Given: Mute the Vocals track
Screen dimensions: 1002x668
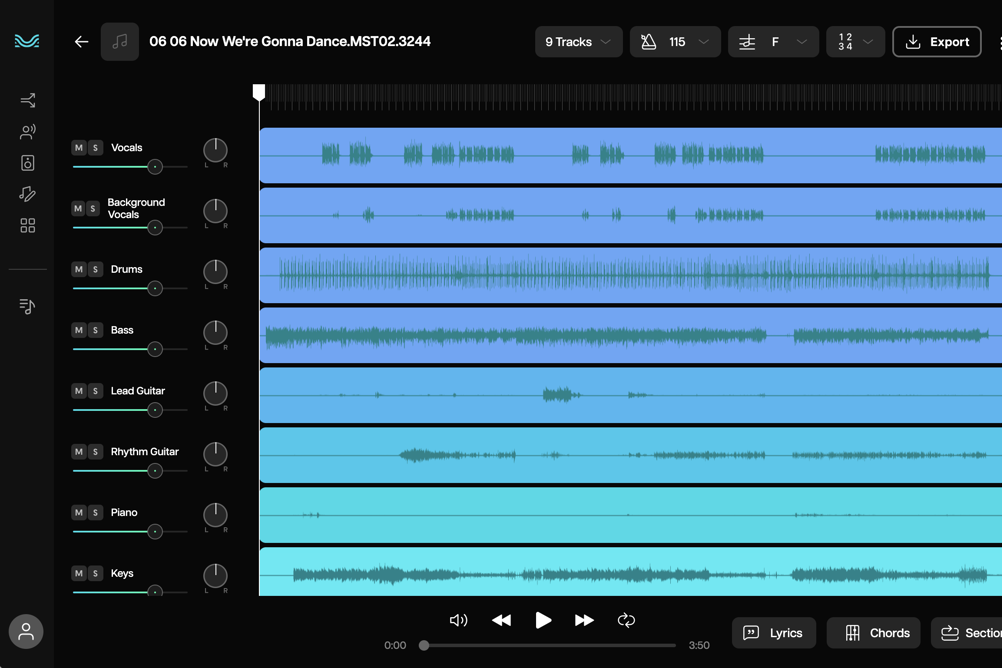Looking at the screenshot, I should point(79,148).
